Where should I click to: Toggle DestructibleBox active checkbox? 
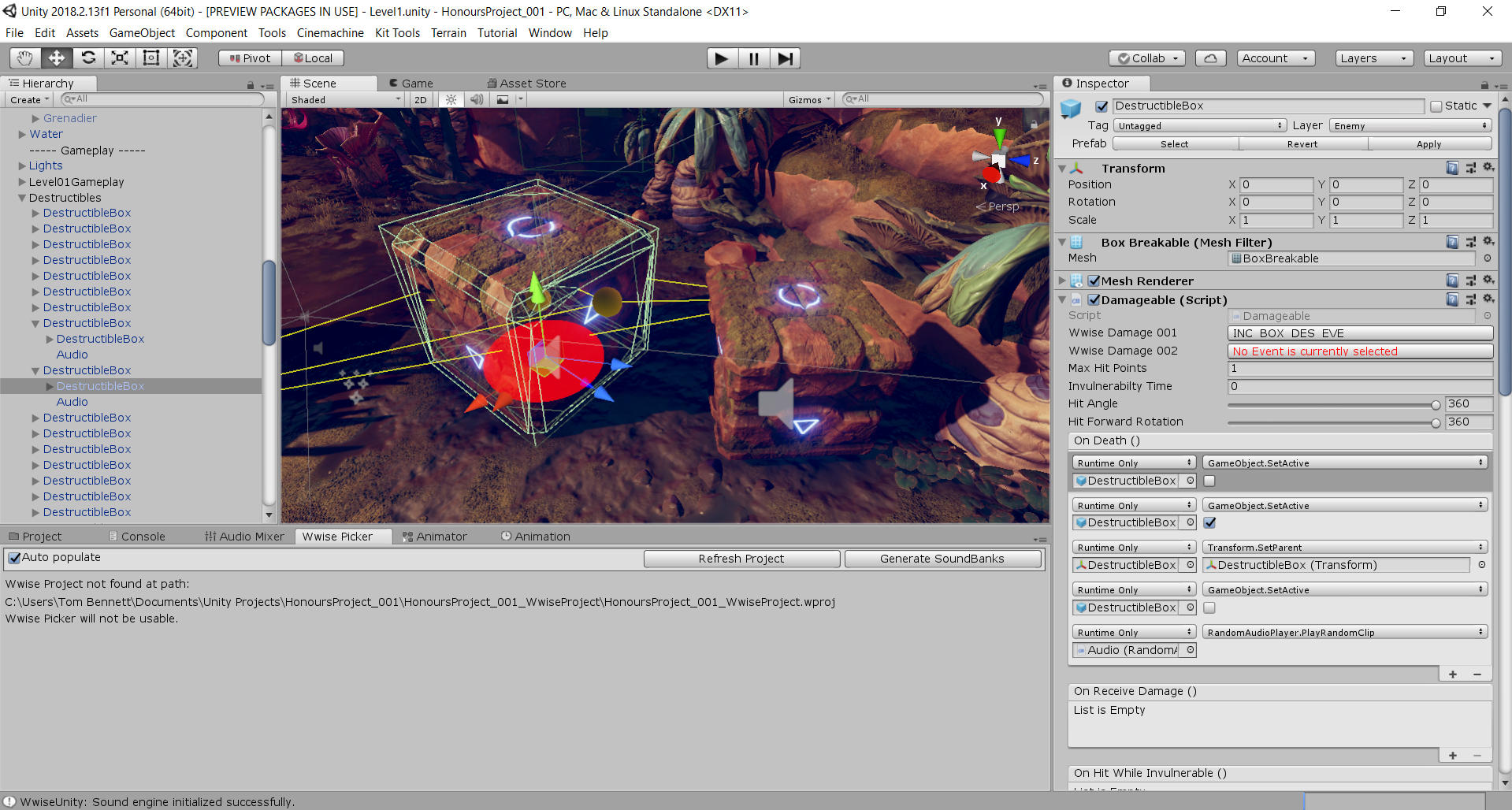[x=1101, y=106]
